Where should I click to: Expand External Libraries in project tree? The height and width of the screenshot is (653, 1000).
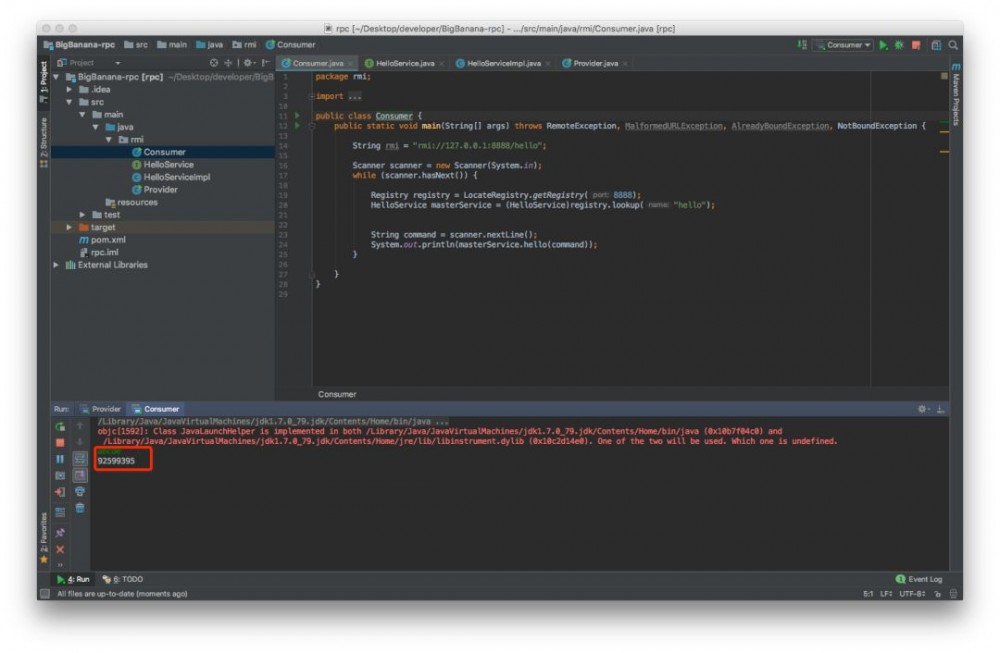pos(57,265)
